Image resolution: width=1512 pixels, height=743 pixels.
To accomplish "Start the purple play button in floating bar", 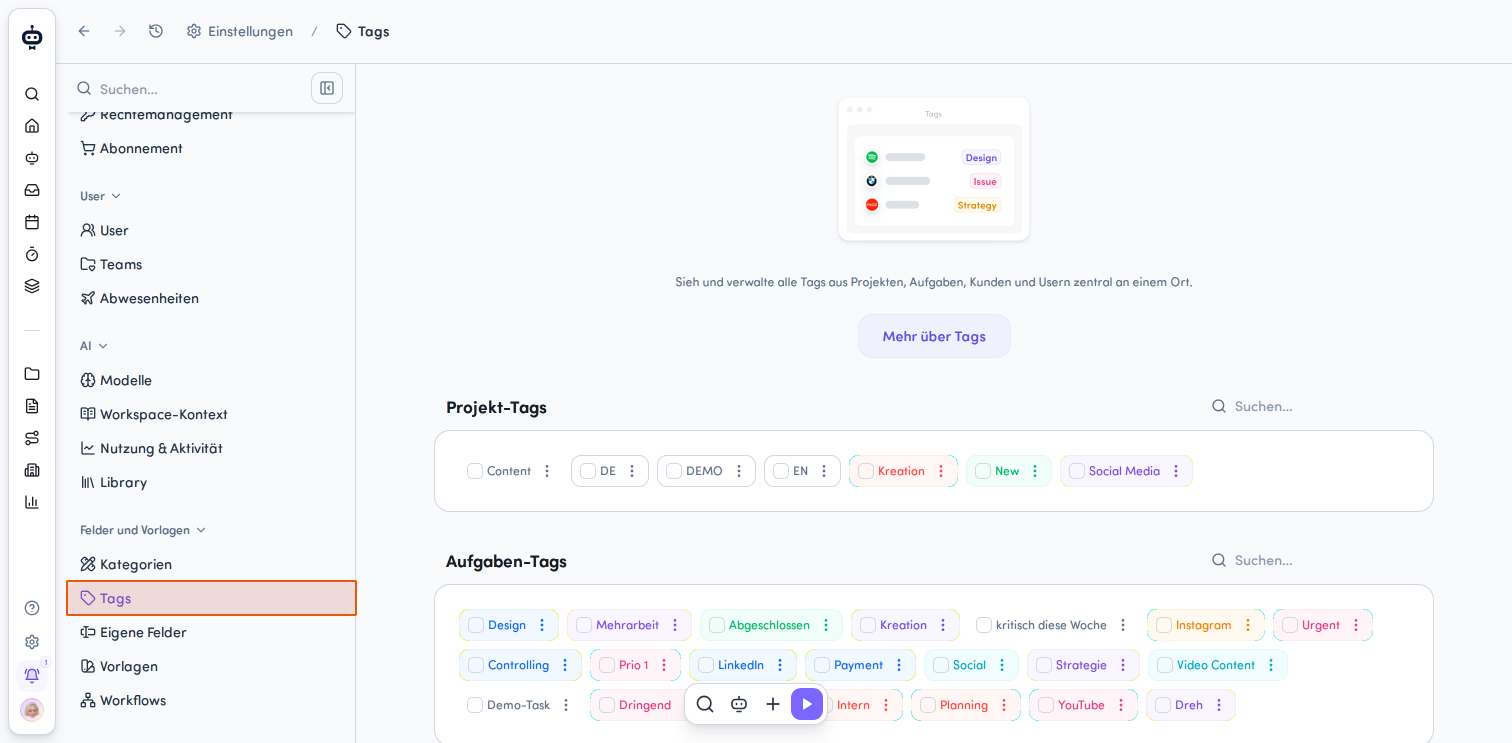I will (807, 704).
